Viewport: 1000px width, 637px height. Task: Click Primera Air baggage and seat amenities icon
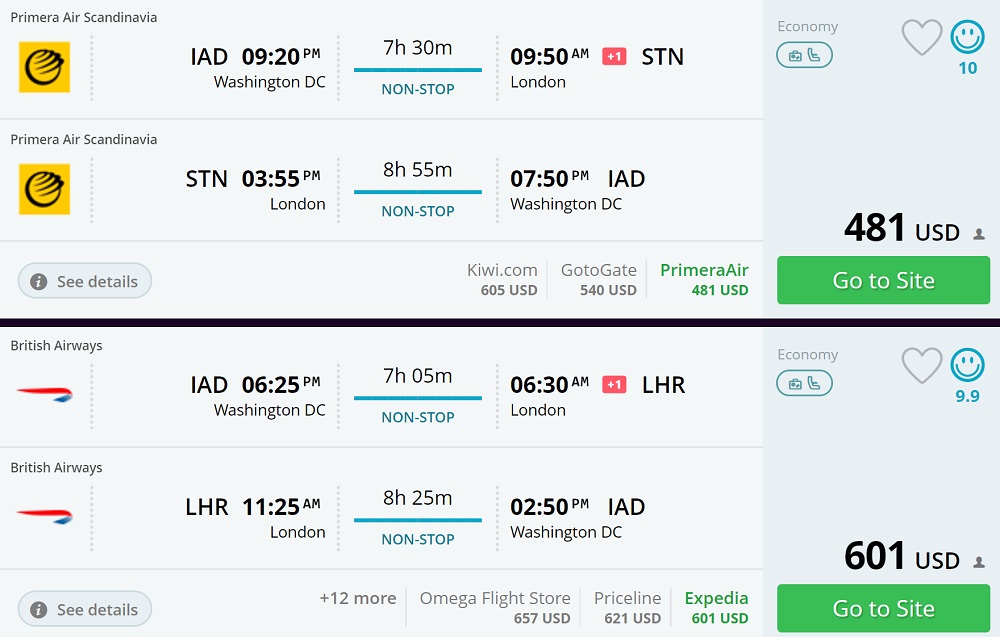[804, 56]
